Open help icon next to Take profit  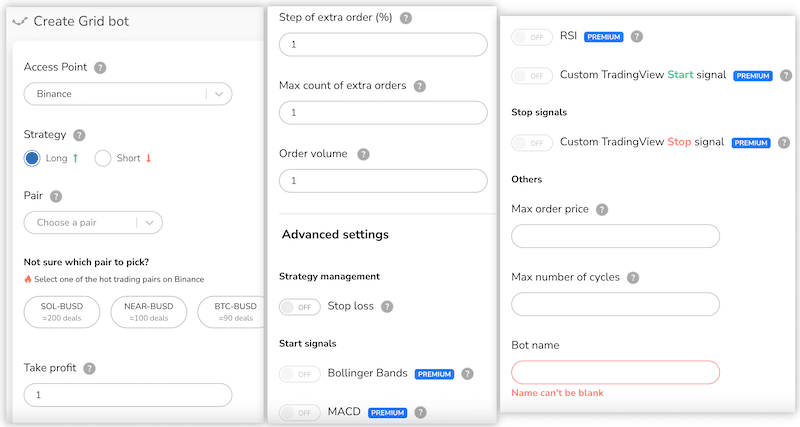coord(89,368)
